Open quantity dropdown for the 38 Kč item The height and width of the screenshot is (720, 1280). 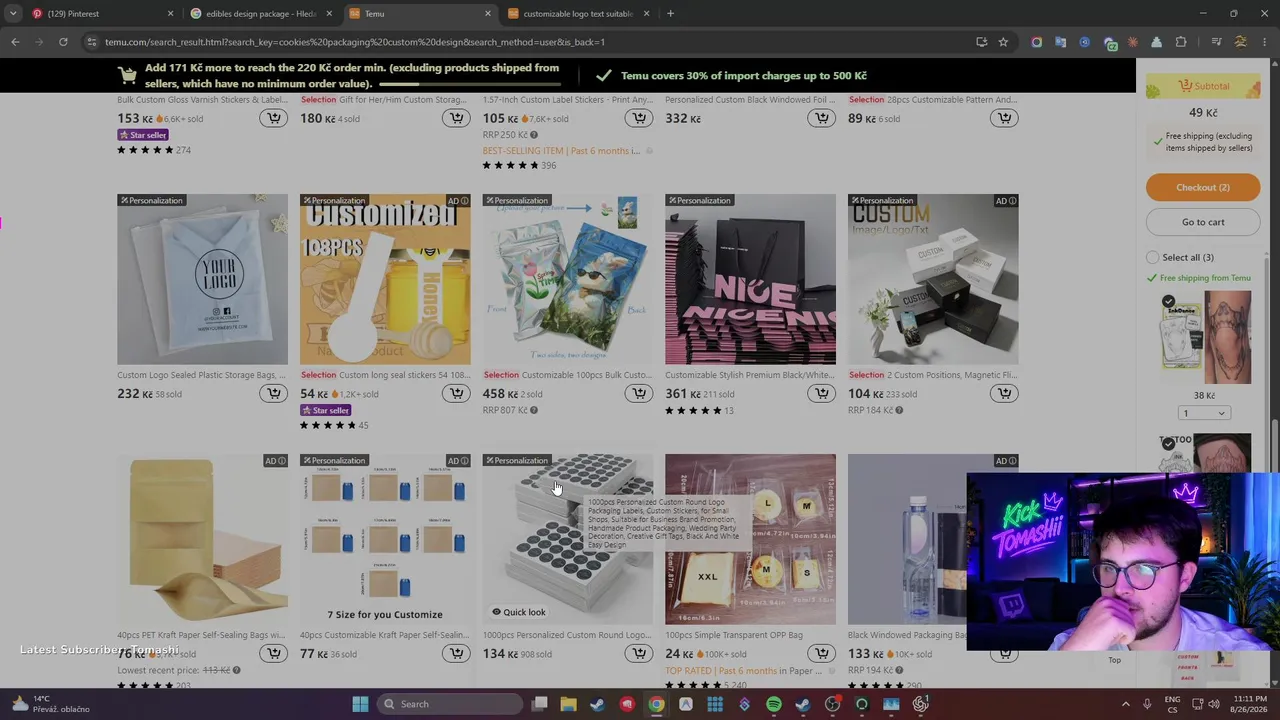(1203, 413)
